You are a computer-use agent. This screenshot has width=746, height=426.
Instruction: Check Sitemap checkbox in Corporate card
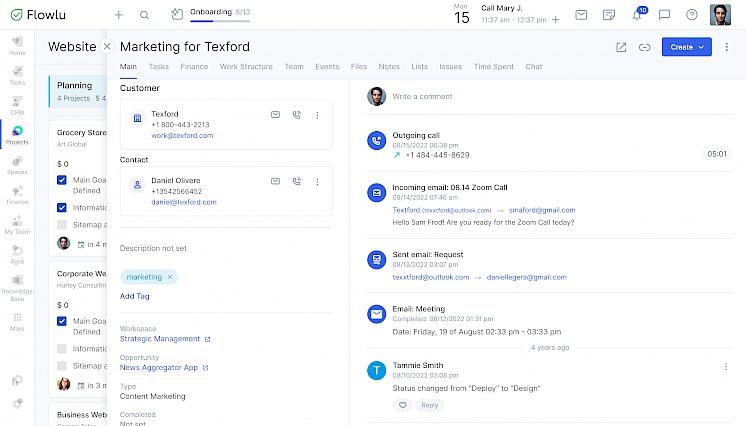62,366
